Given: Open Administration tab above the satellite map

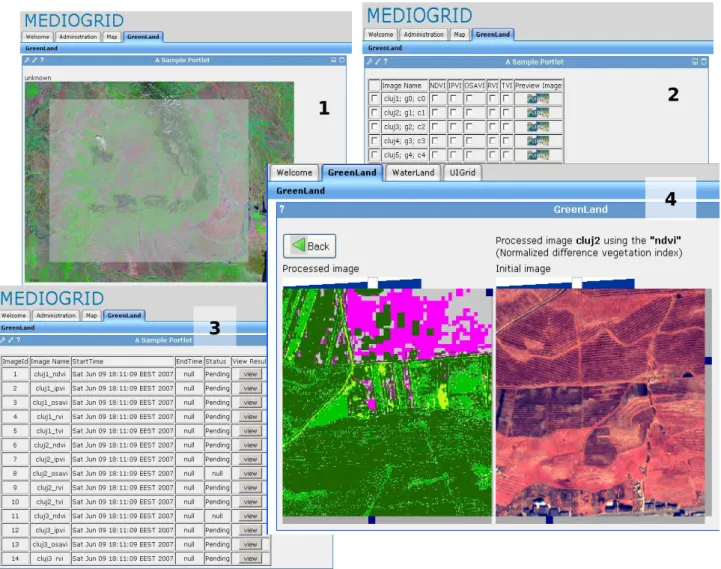Looking at the screenshot, I should coord(78,36).
